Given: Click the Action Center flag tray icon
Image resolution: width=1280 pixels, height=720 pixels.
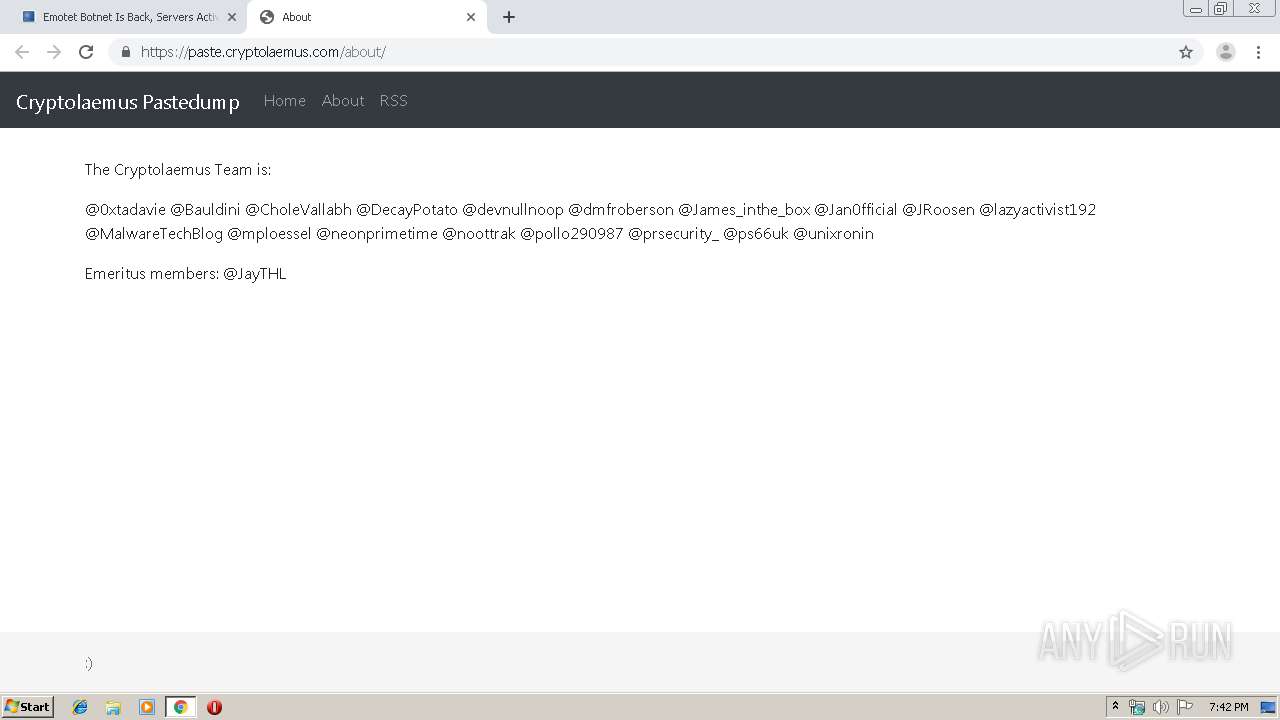Looking at the screenshot, I should click(x=1185, y=707).
